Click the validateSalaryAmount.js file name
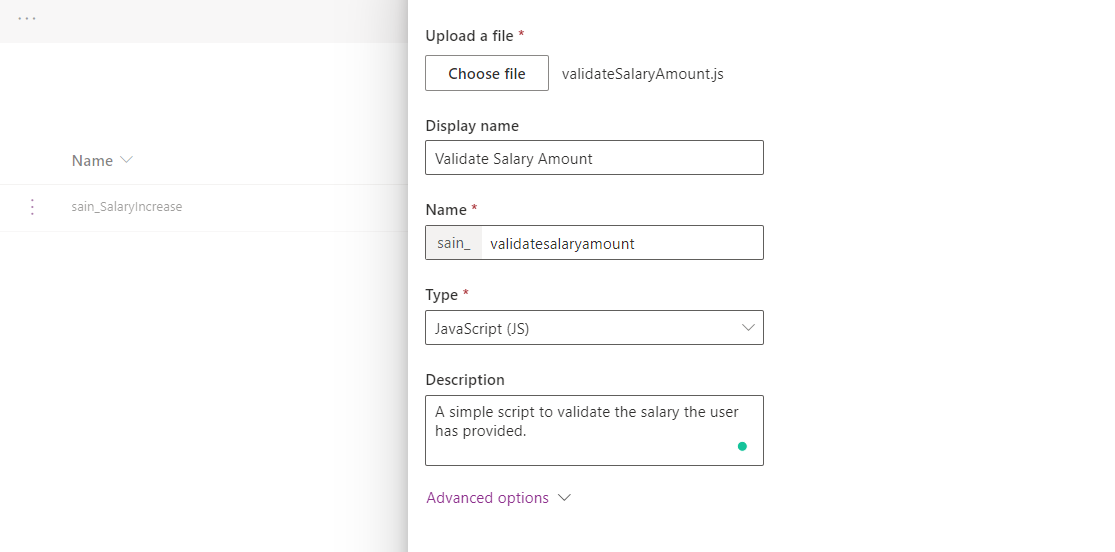The height and width of the screenshot is (552, 1115). pos(642,74)
